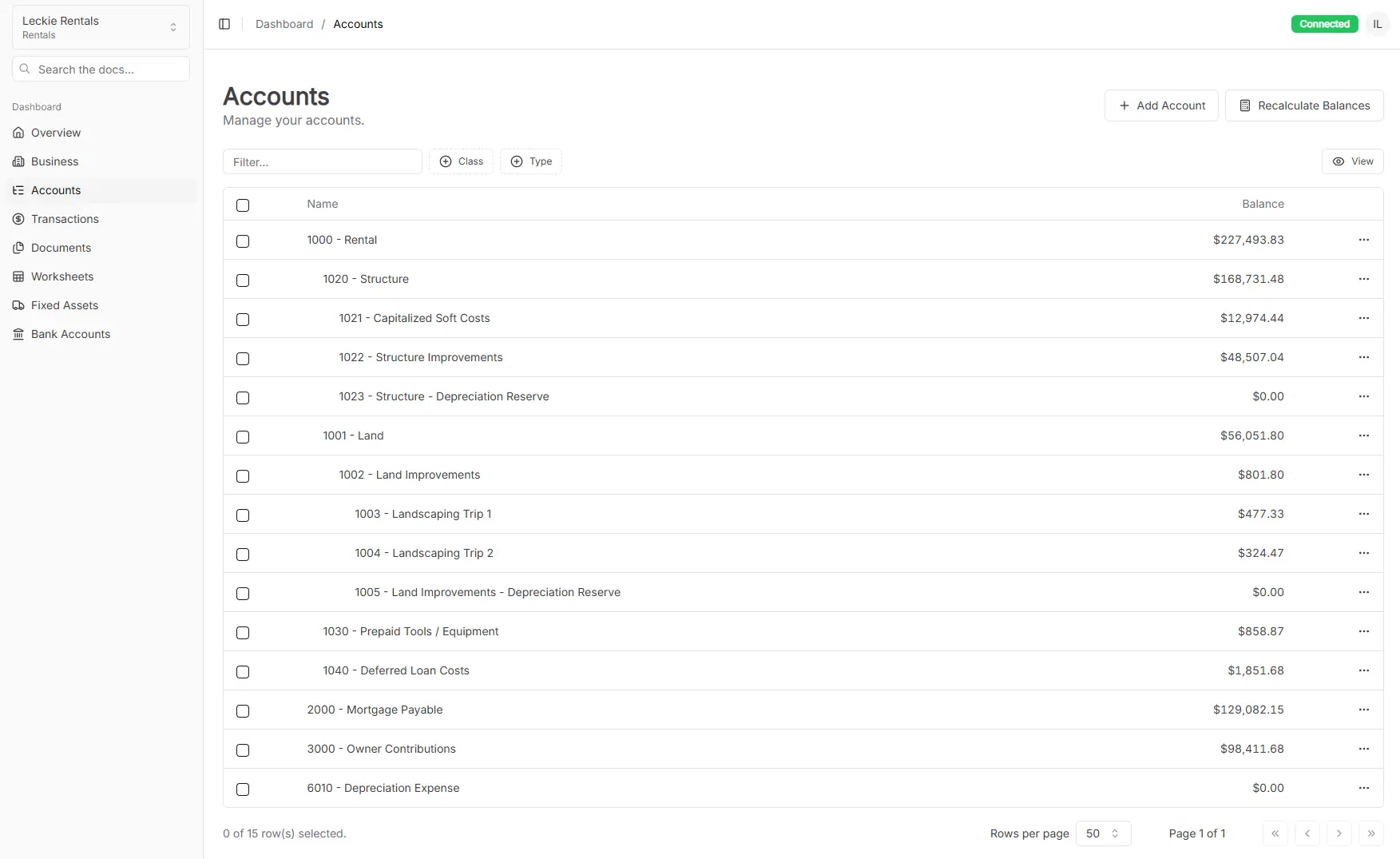
Task: Open Bank Accounts from sidebar
Action: pos(70,334)
